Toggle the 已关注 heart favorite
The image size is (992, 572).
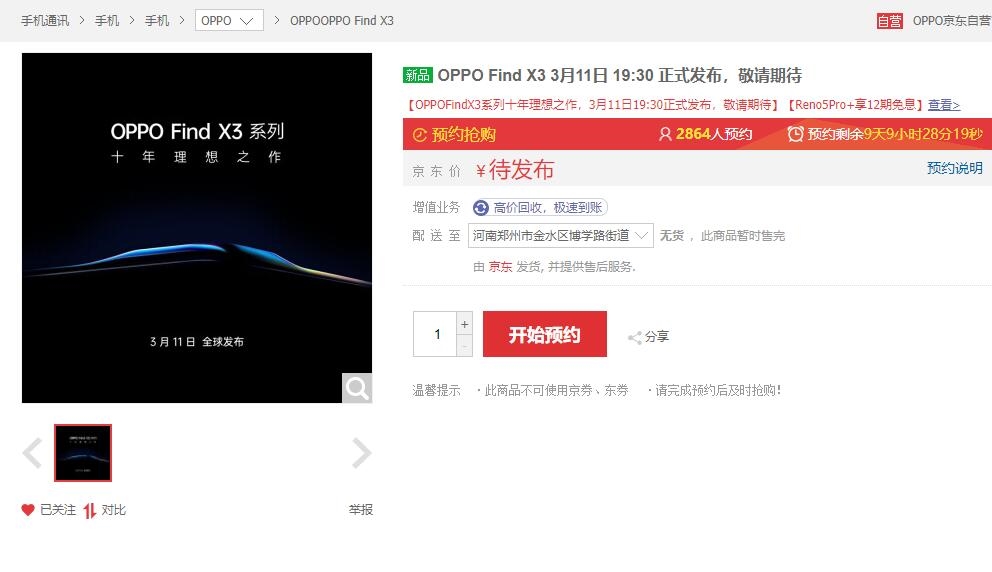click(28, 510)
